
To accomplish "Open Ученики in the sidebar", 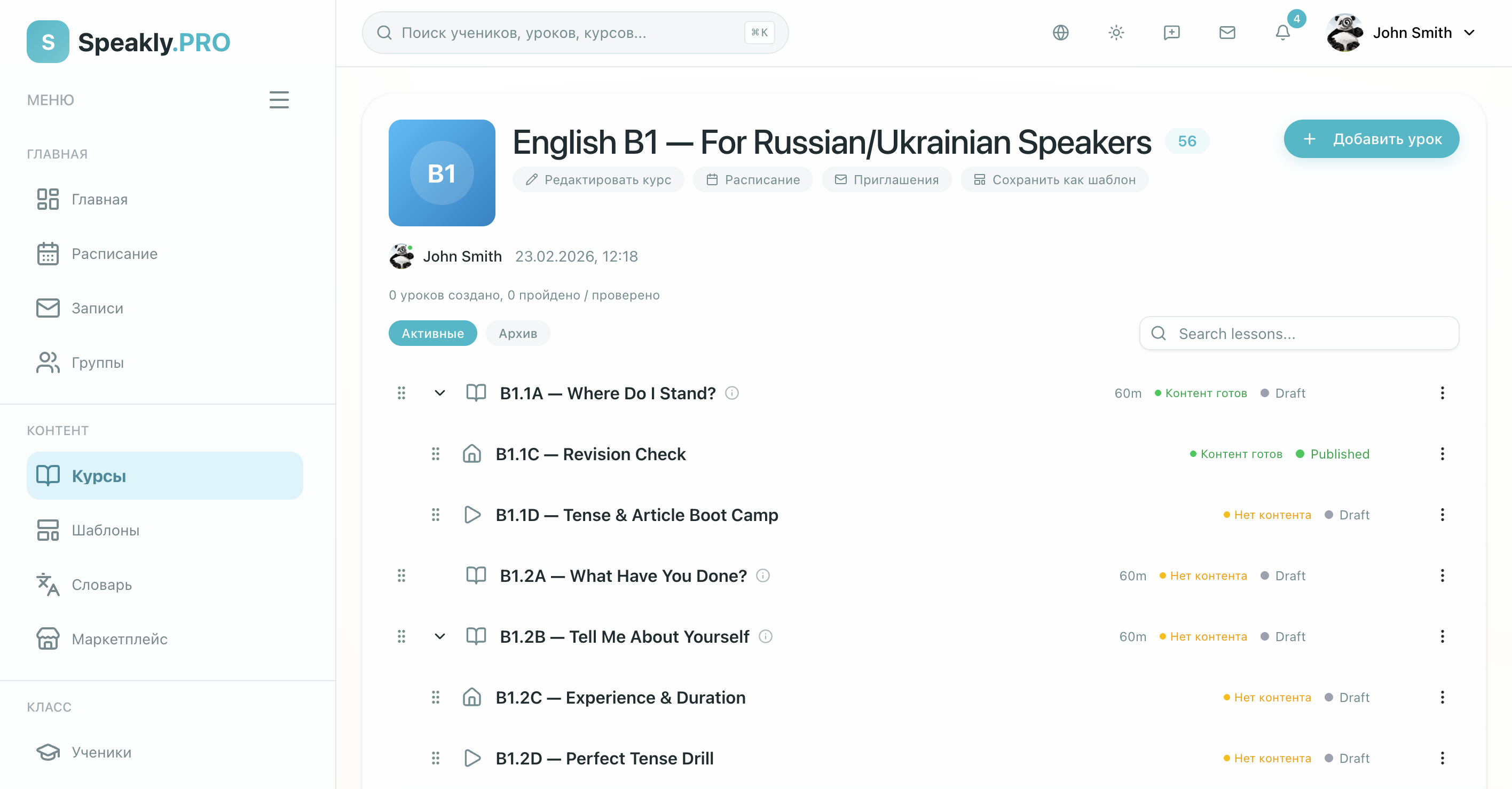I will 165,752.
